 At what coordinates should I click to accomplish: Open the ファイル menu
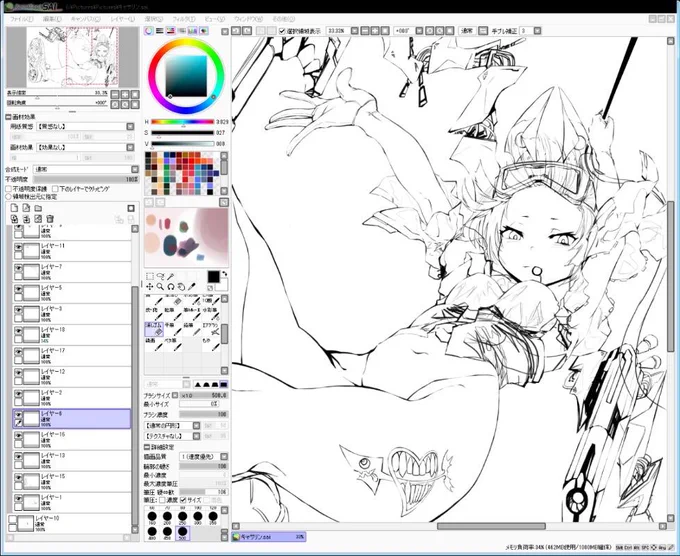pos(21,19)
